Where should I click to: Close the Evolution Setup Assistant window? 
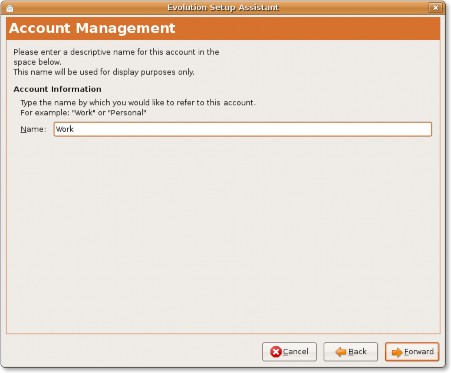coord(435,8)
